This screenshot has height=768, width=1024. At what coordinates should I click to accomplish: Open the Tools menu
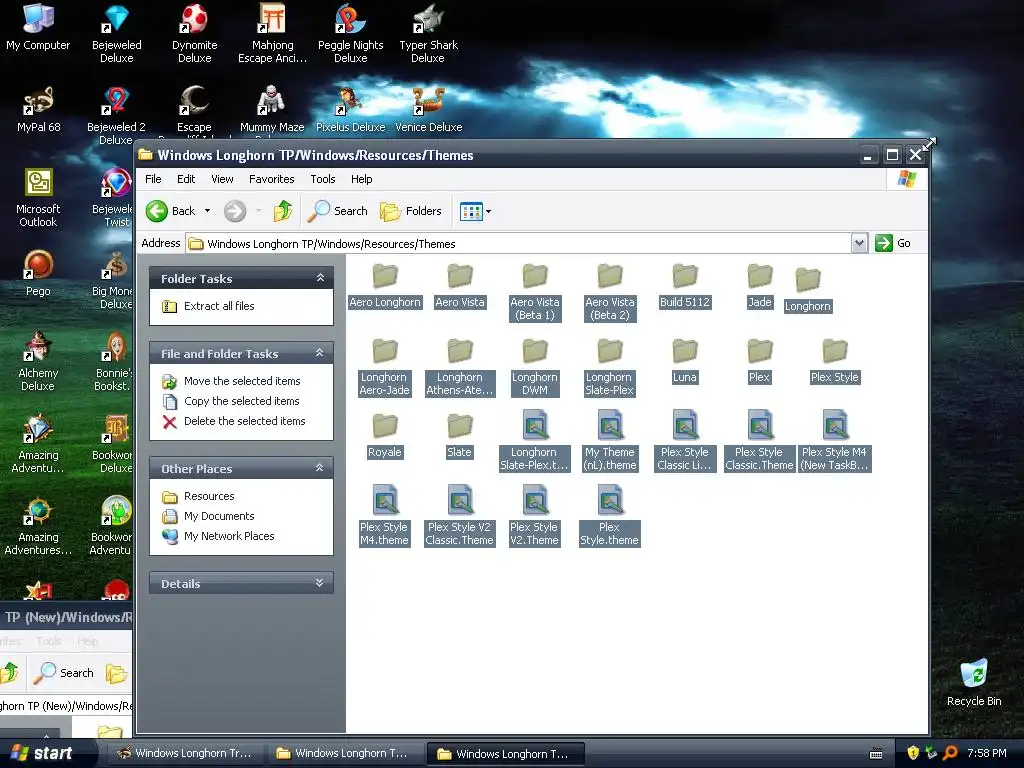[x=323, y=179]
